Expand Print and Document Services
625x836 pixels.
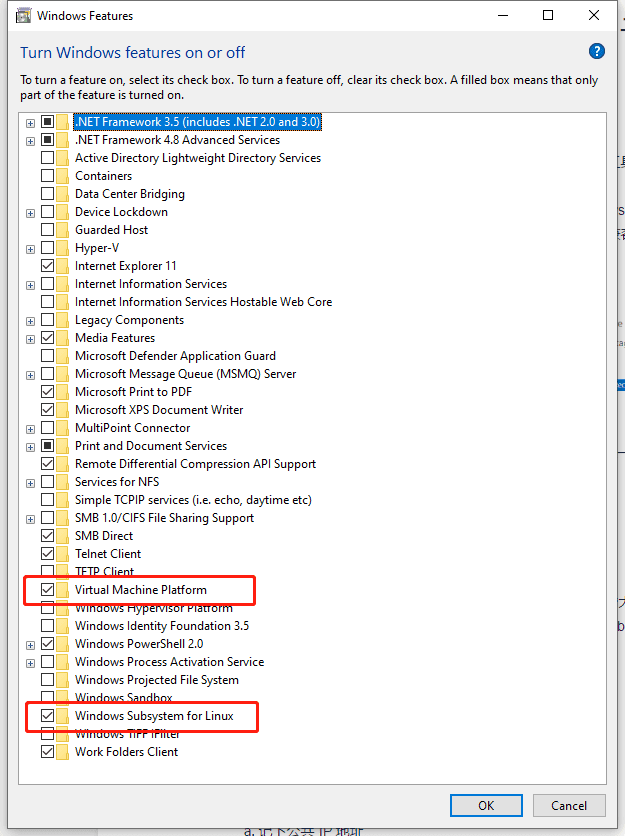[31, 446]
